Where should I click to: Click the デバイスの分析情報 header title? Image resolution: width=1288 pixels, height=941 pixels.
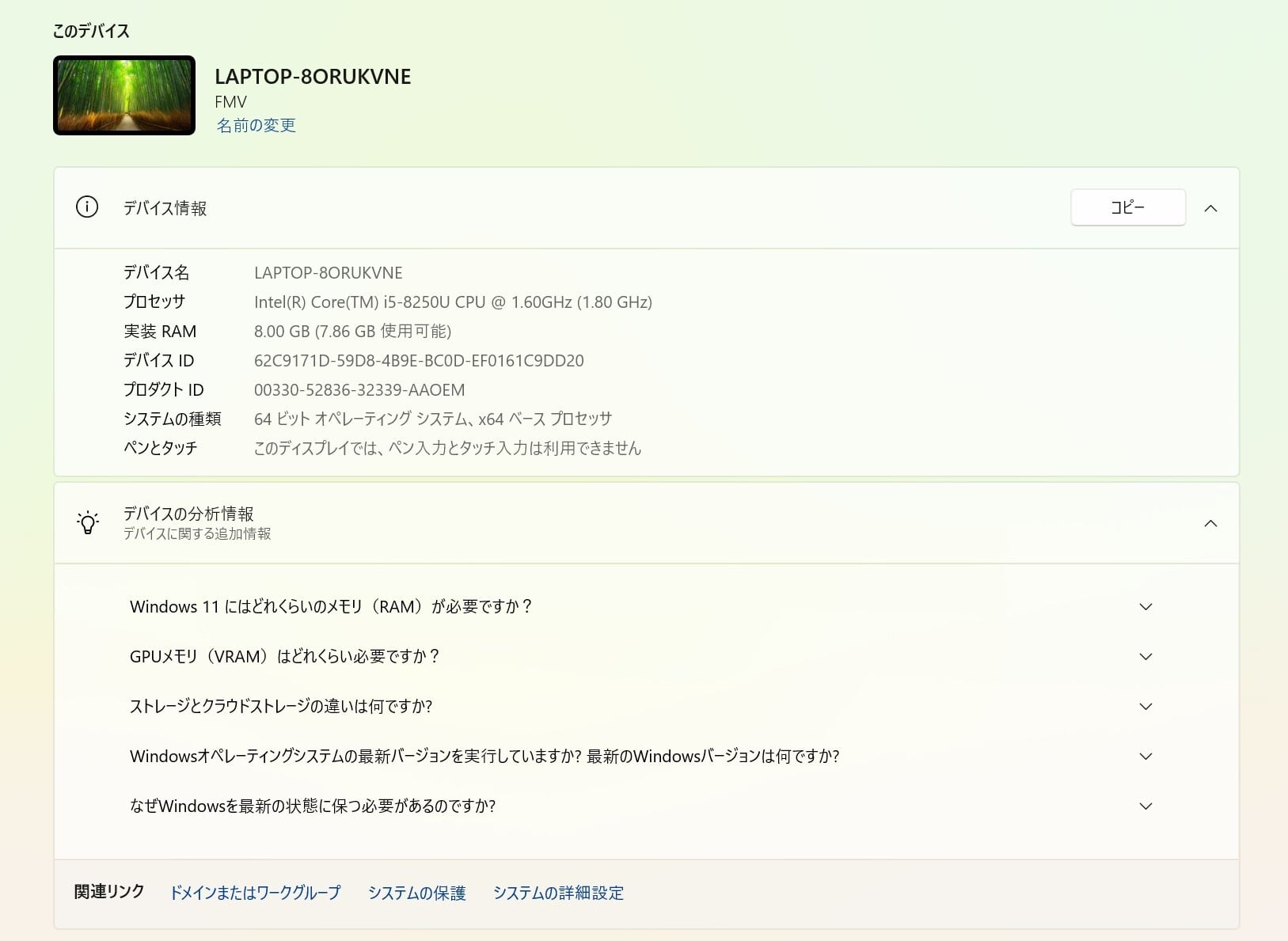pos(188,514)
